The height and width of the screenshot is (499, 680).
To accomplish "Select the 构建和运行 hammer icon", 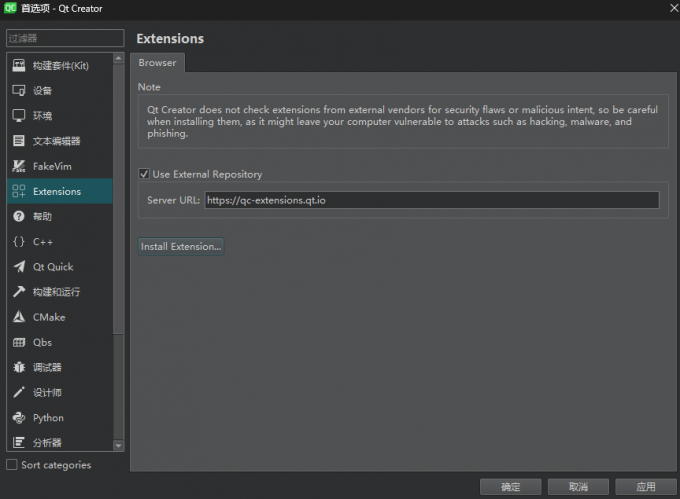I will point(18,292).
